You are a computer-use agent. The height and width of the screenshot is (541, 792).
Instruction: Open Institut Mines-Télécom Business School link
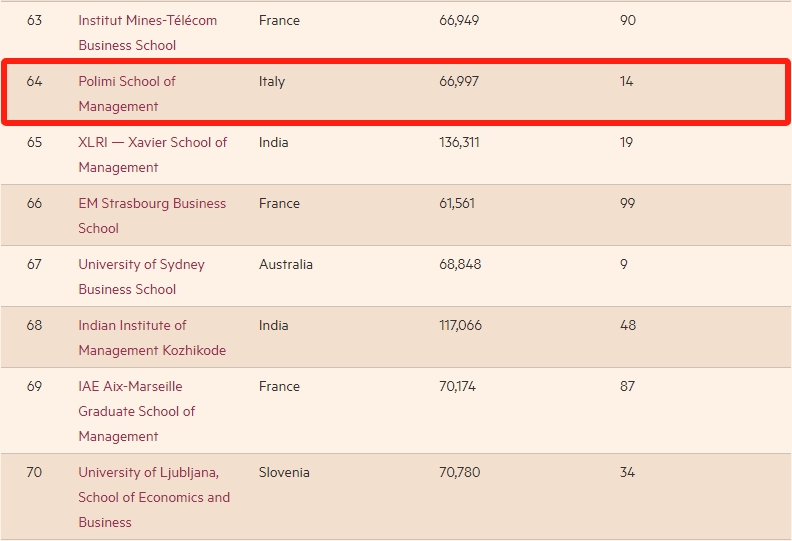(x=147, y=33)
